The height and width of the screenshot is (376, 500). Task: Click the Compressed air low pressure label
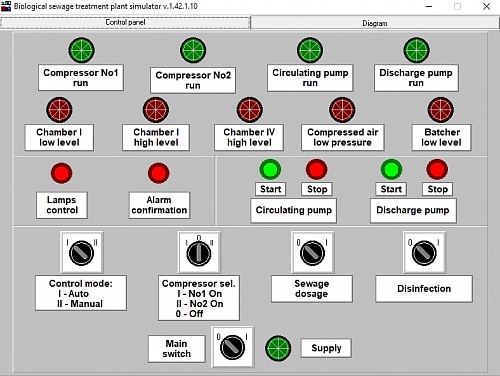343,137
